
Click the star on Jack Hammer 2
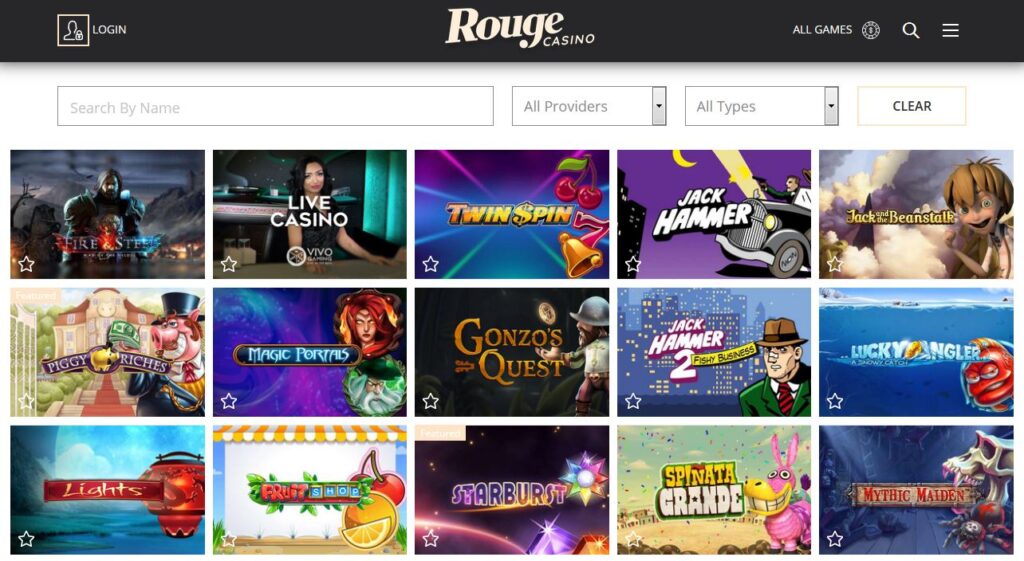pyautogui.click(x=633, y=401)
